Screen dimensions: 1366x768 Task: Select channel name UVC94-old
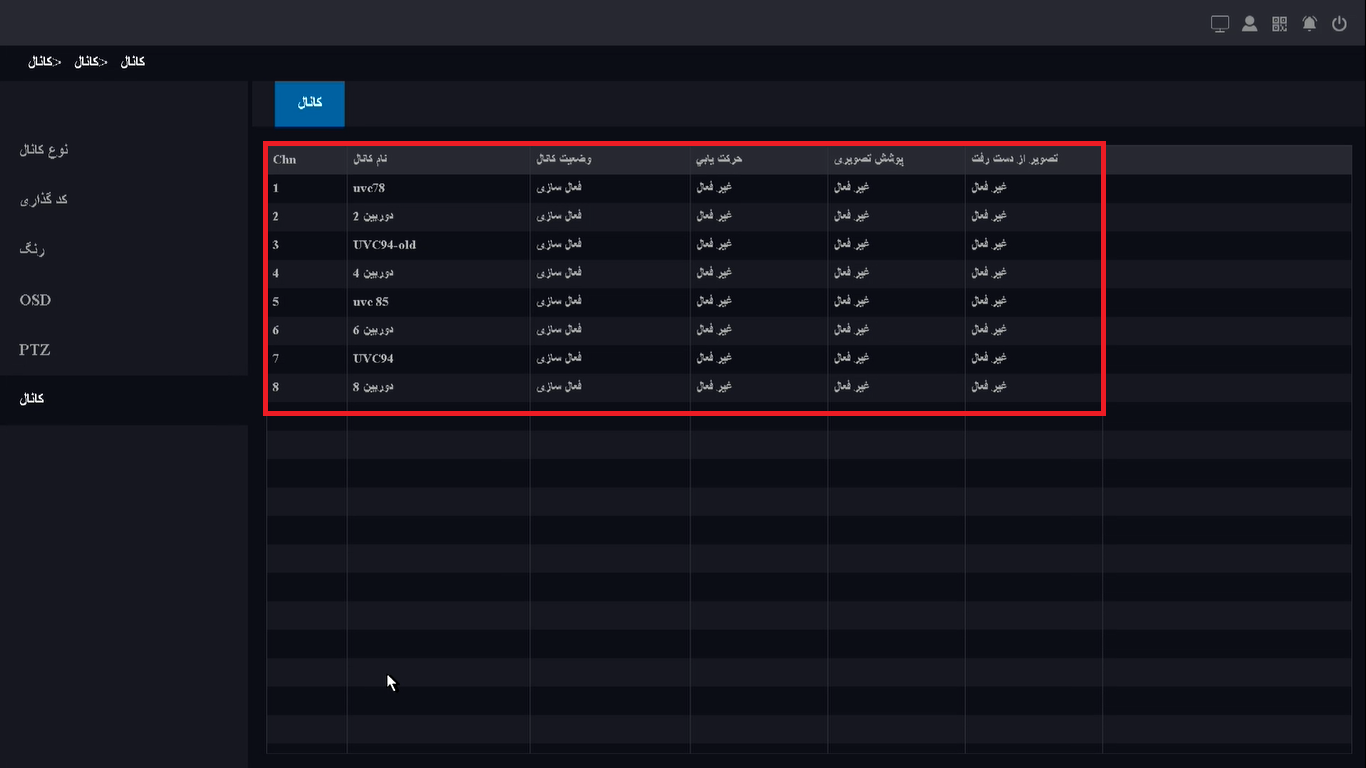384,245
